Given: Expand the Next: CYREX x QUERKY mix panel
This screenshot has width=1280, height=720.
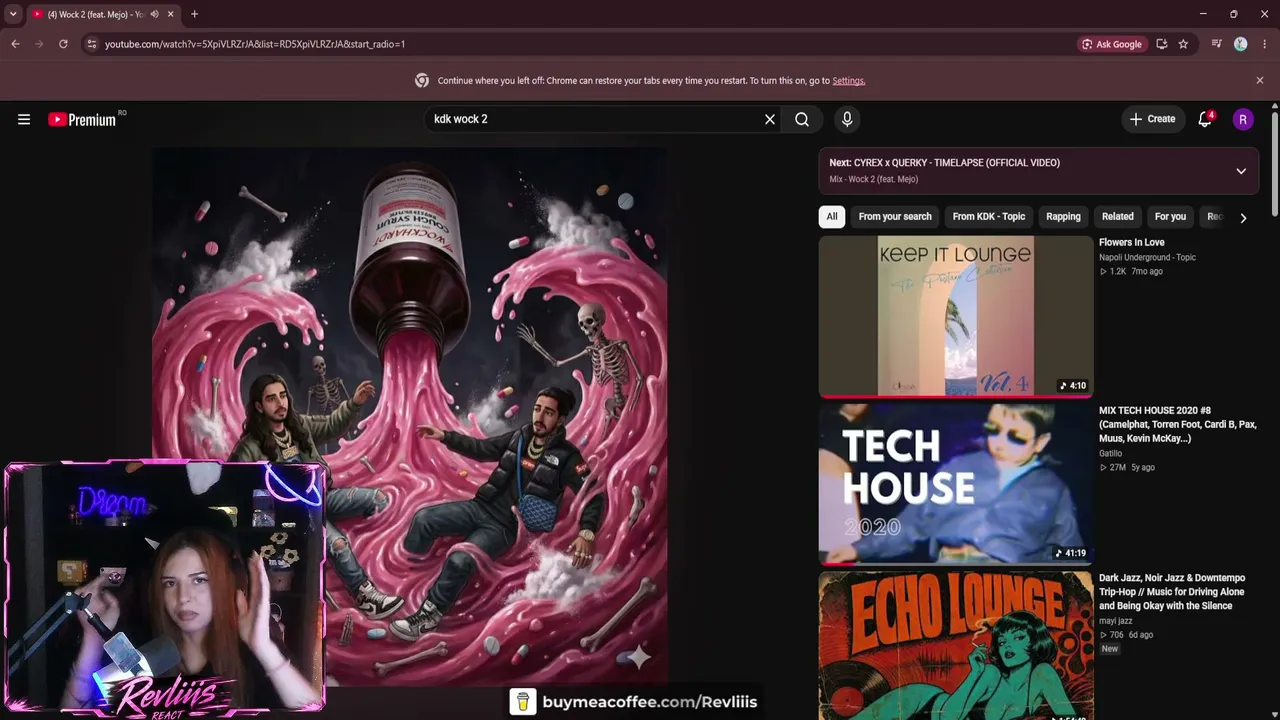Looking at the screenshot, I should pos(1241,171).
